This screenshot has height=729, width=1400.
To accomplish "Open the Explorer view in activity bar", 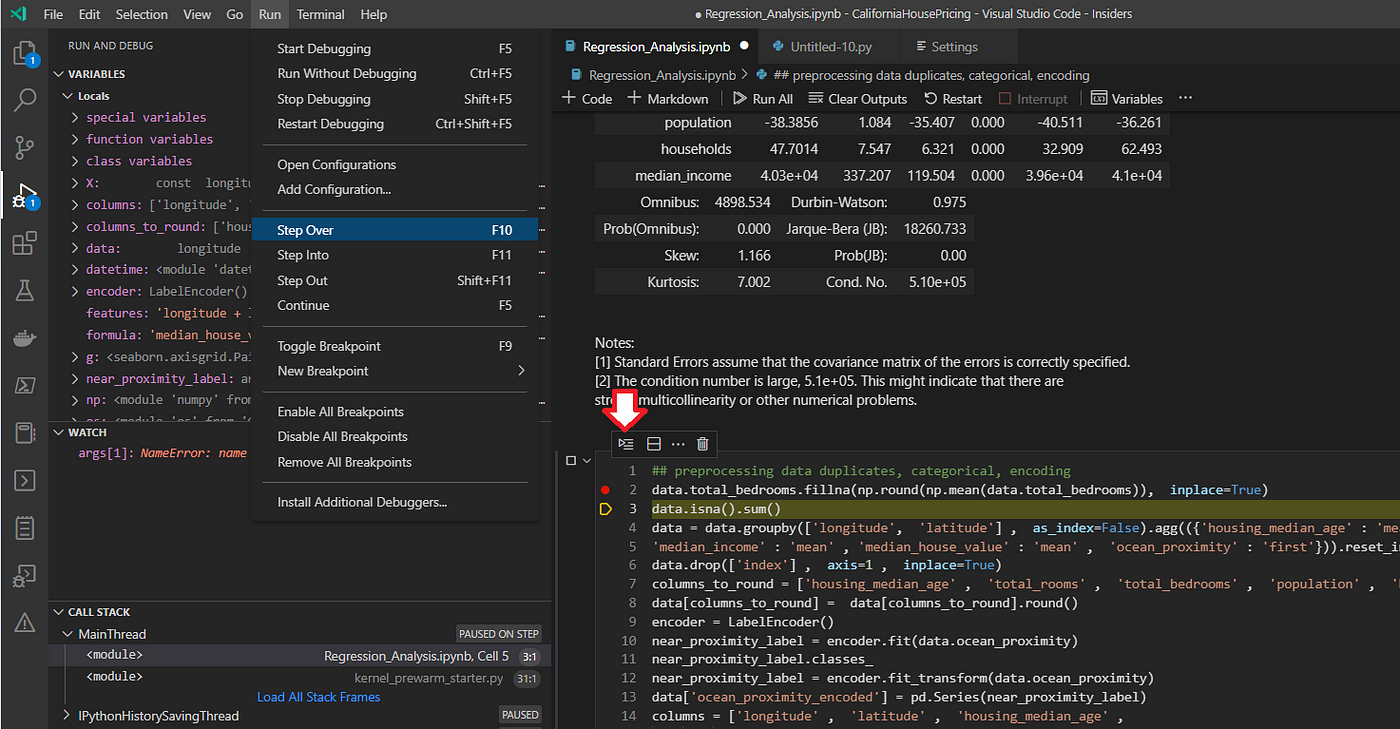I will point(24,53).
